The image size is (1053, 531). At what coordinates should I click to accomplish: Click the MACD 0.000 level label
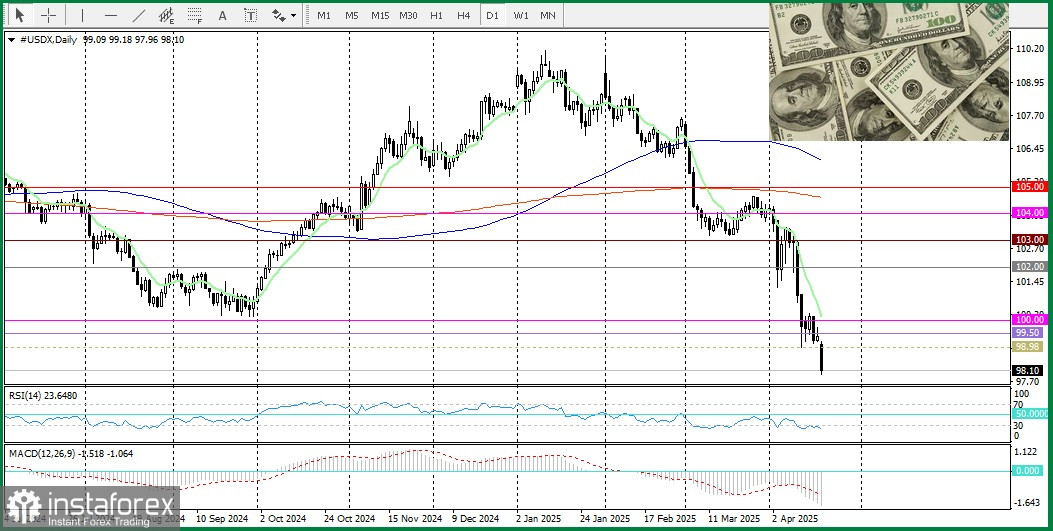(x=1028, y=471)
